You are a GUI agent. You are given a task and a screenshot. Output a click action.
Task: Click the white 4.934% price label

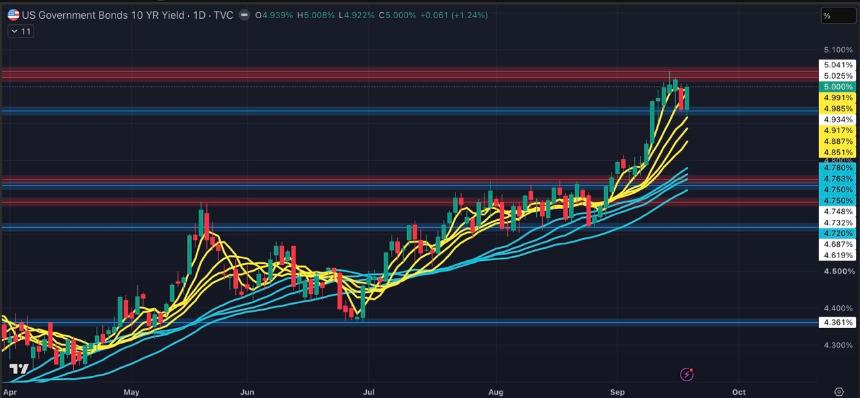tap(837, 119)
